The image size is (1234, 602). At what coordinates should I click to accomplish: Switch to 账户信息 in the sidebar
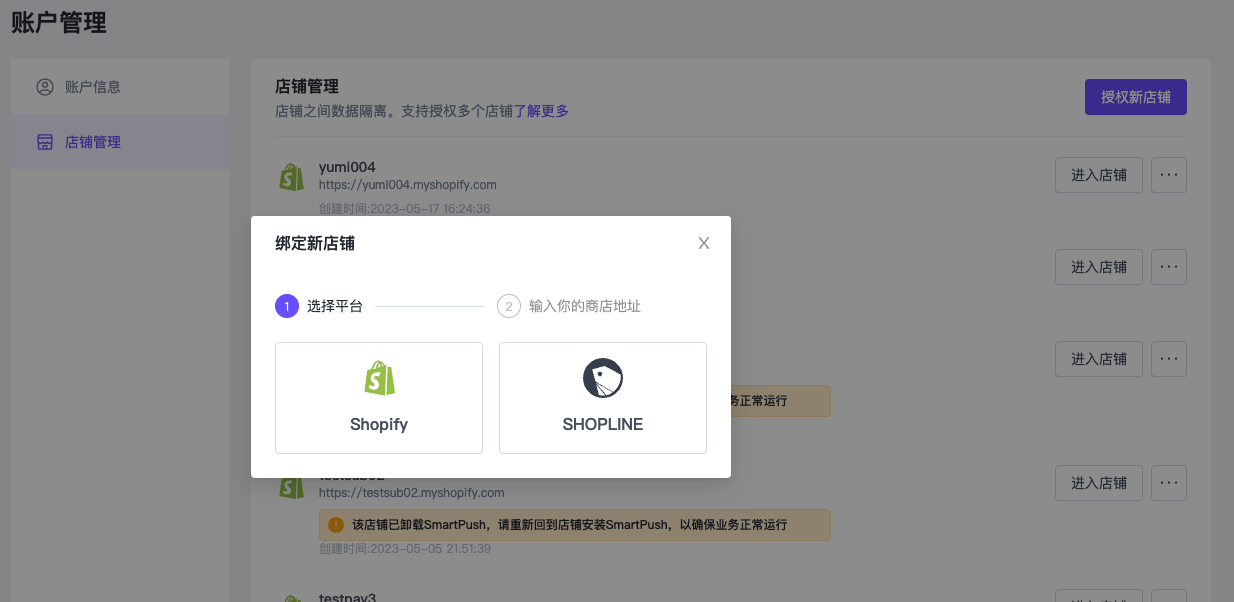92,87
